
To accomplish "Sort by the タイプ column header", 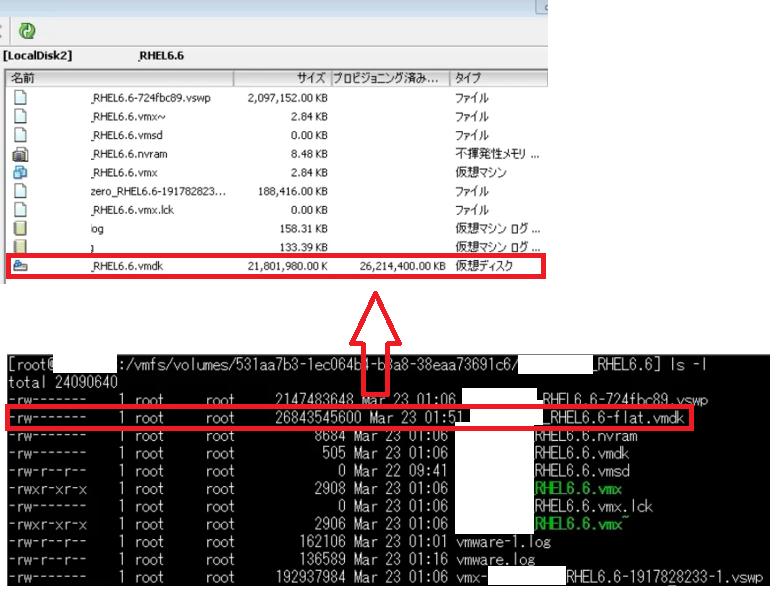I will point(498,78).
